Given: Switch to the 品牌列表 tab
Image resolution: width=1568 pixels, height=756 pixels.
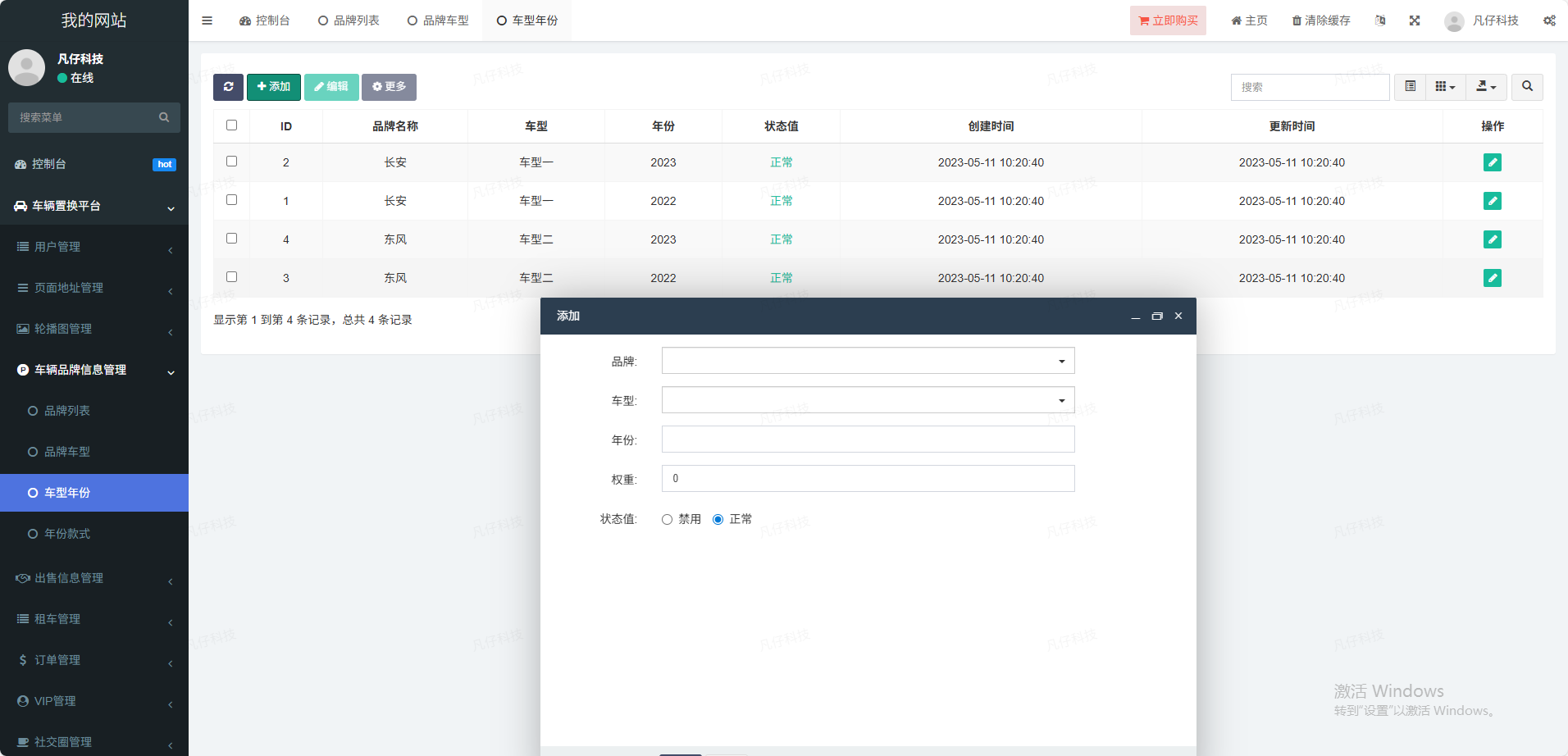Looking at the screenshot, I should pyautogui.click(x=349, y=20).
